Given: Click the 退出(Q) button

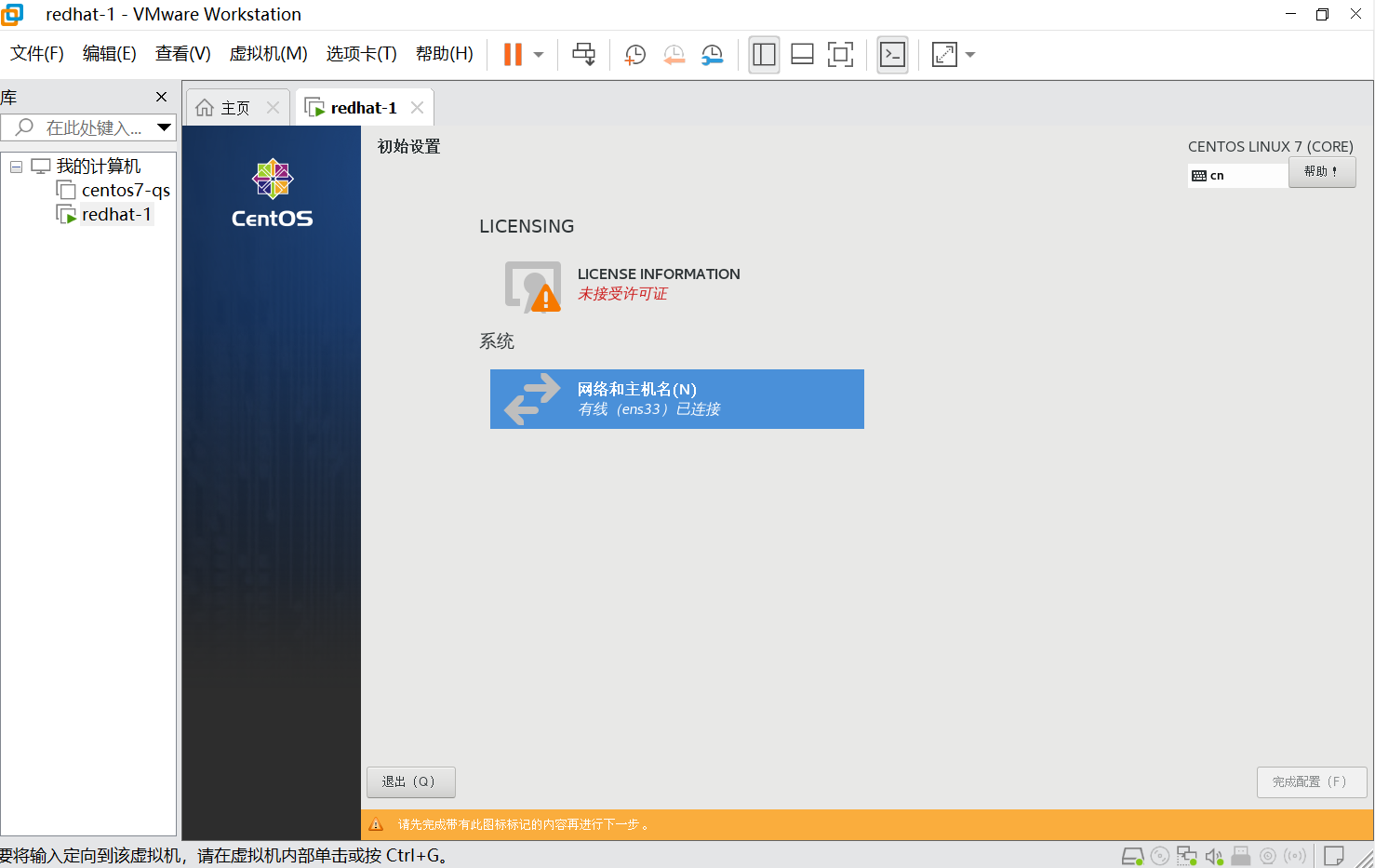Looking at the screenshot, I should point(411,782).
